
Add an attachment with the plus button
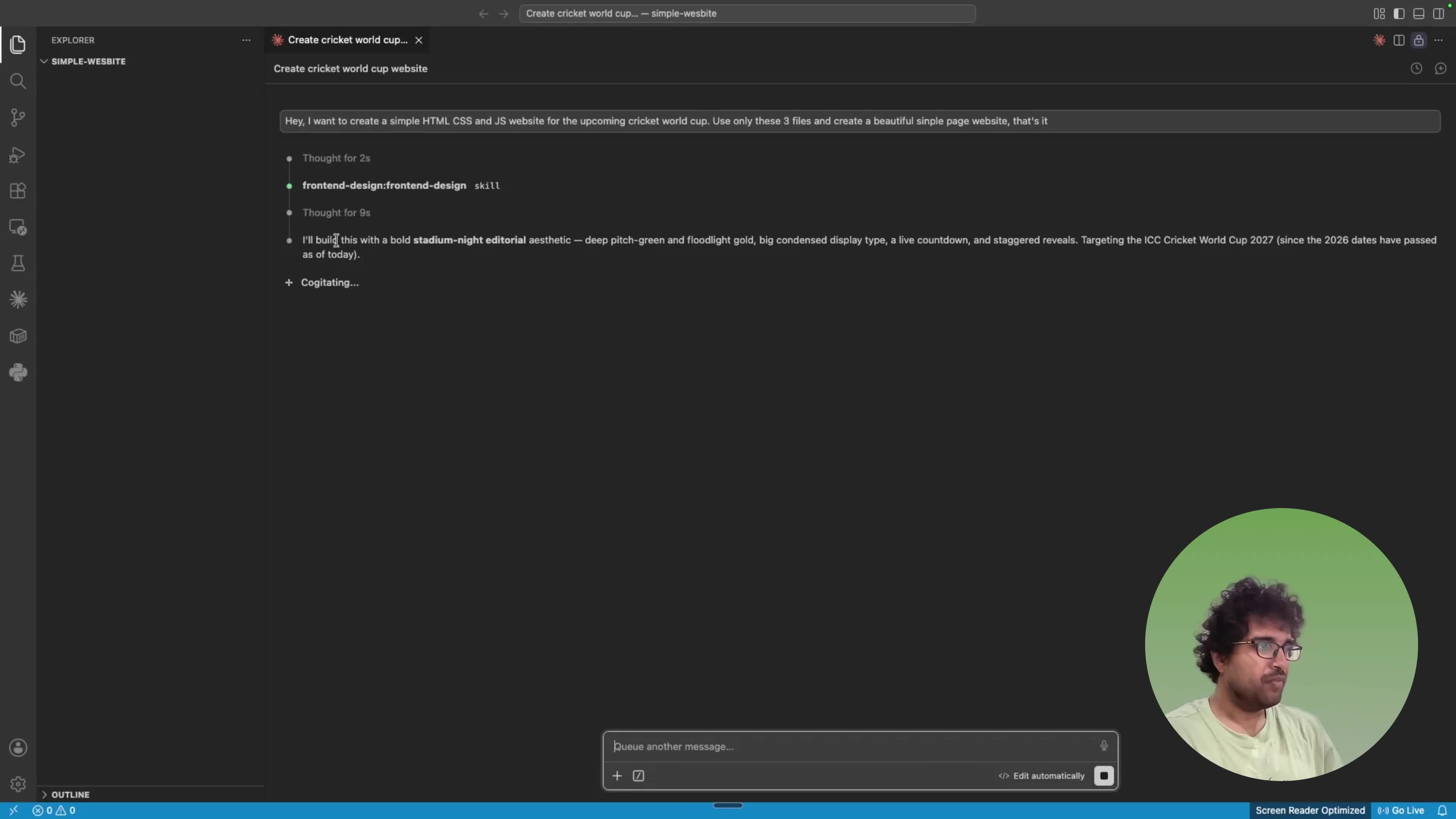pyautogui.click(x=617, y=776)
